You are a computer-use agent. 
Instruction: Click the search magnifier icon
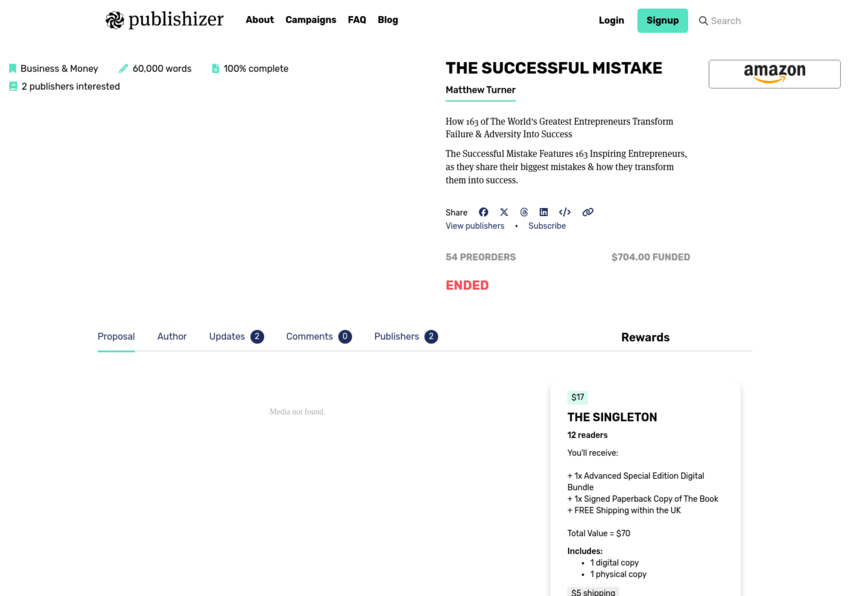703,21
